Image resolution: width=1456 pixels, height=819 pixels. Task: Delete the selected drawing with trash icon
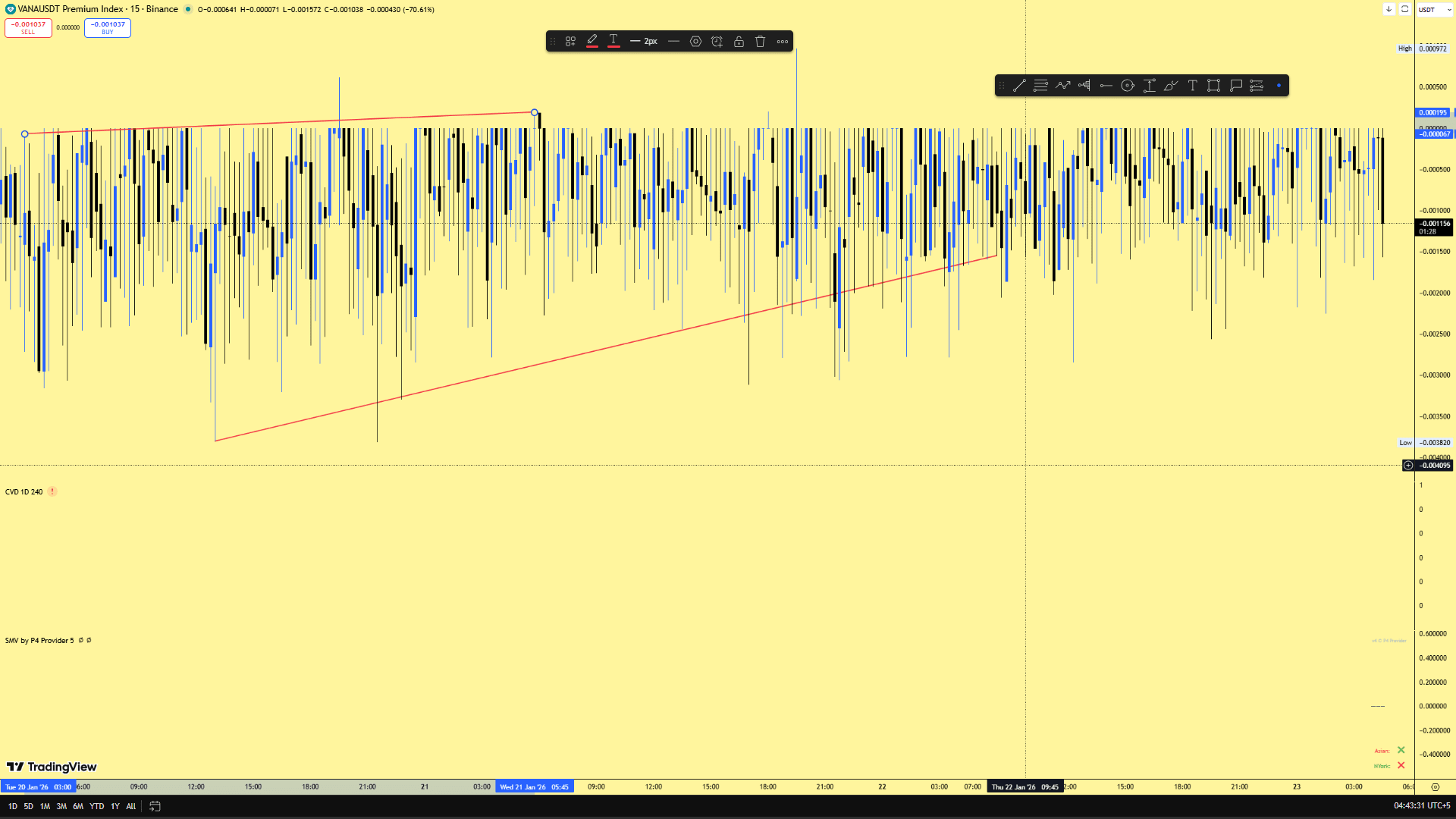[760, 42]
